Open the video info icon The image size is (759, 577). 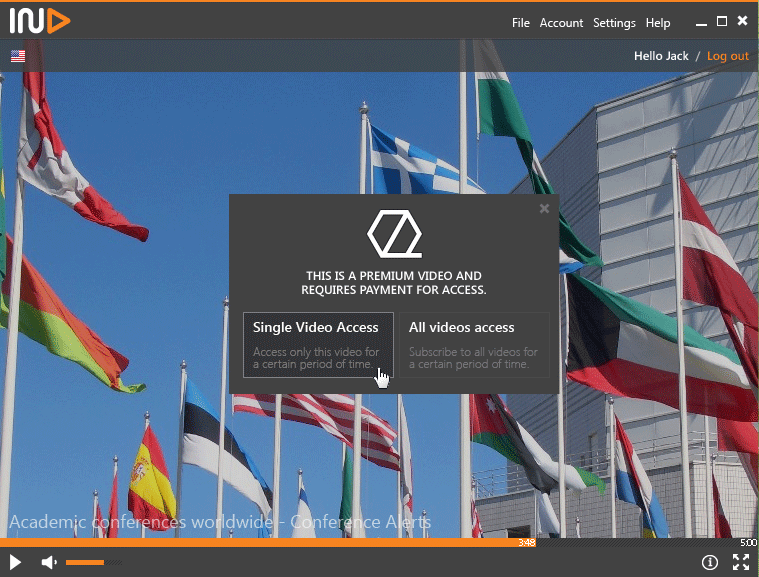coord(710,563)
